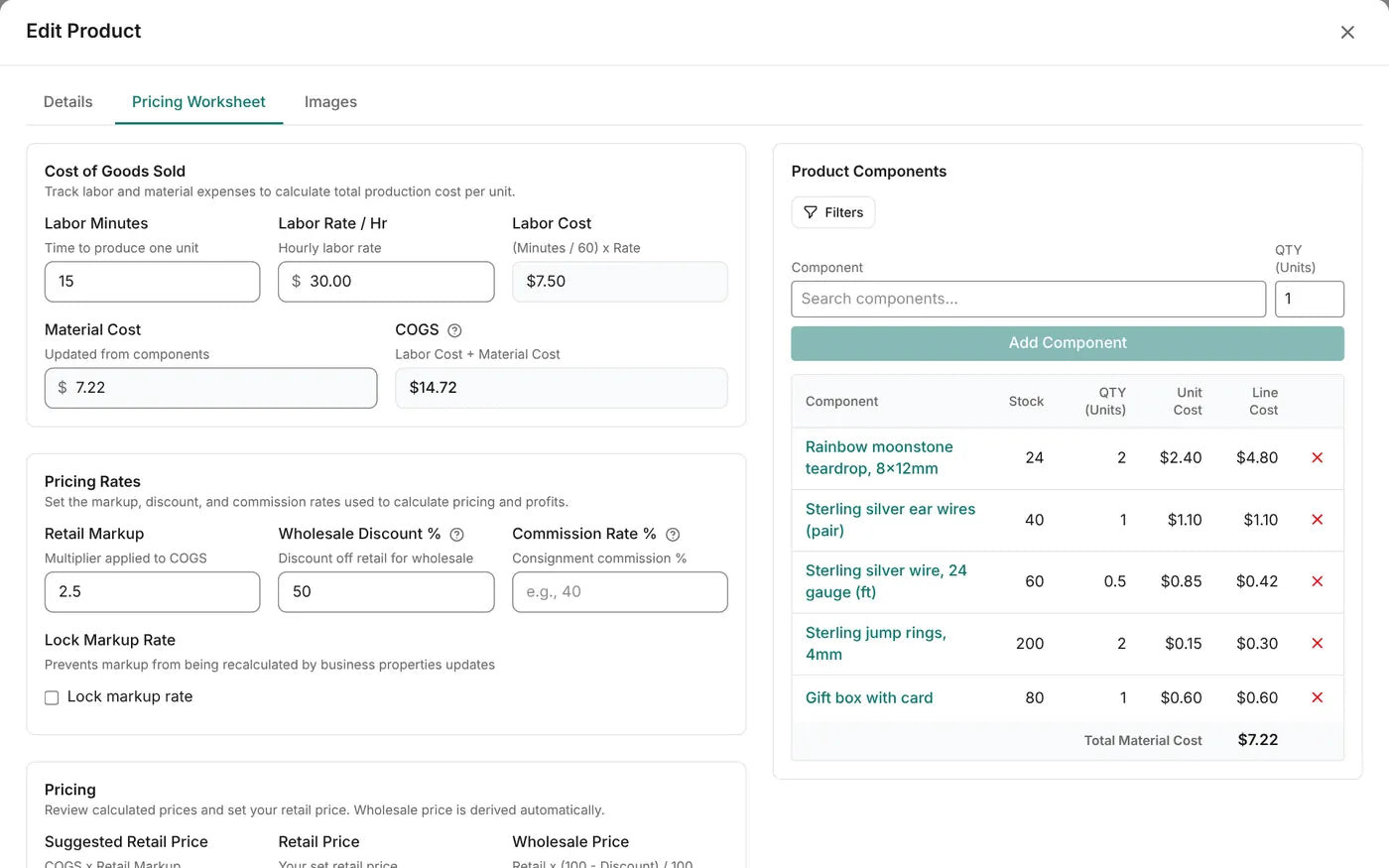Enable the Lock markup rate checkbox
1389x868 pixels.
[x=52, y=697]
